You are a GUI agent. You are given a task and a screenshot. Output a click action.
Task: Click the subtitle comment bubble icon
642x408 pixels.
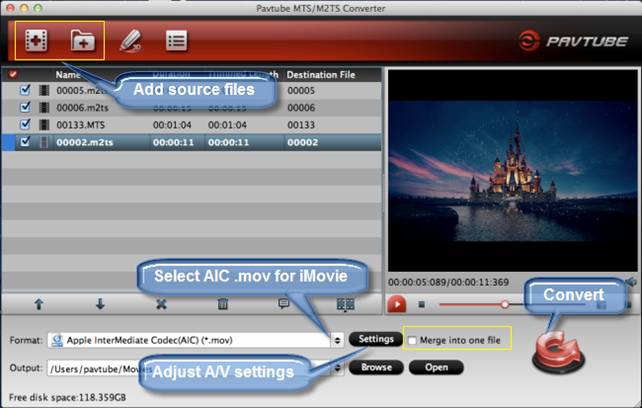coord(283,304)
